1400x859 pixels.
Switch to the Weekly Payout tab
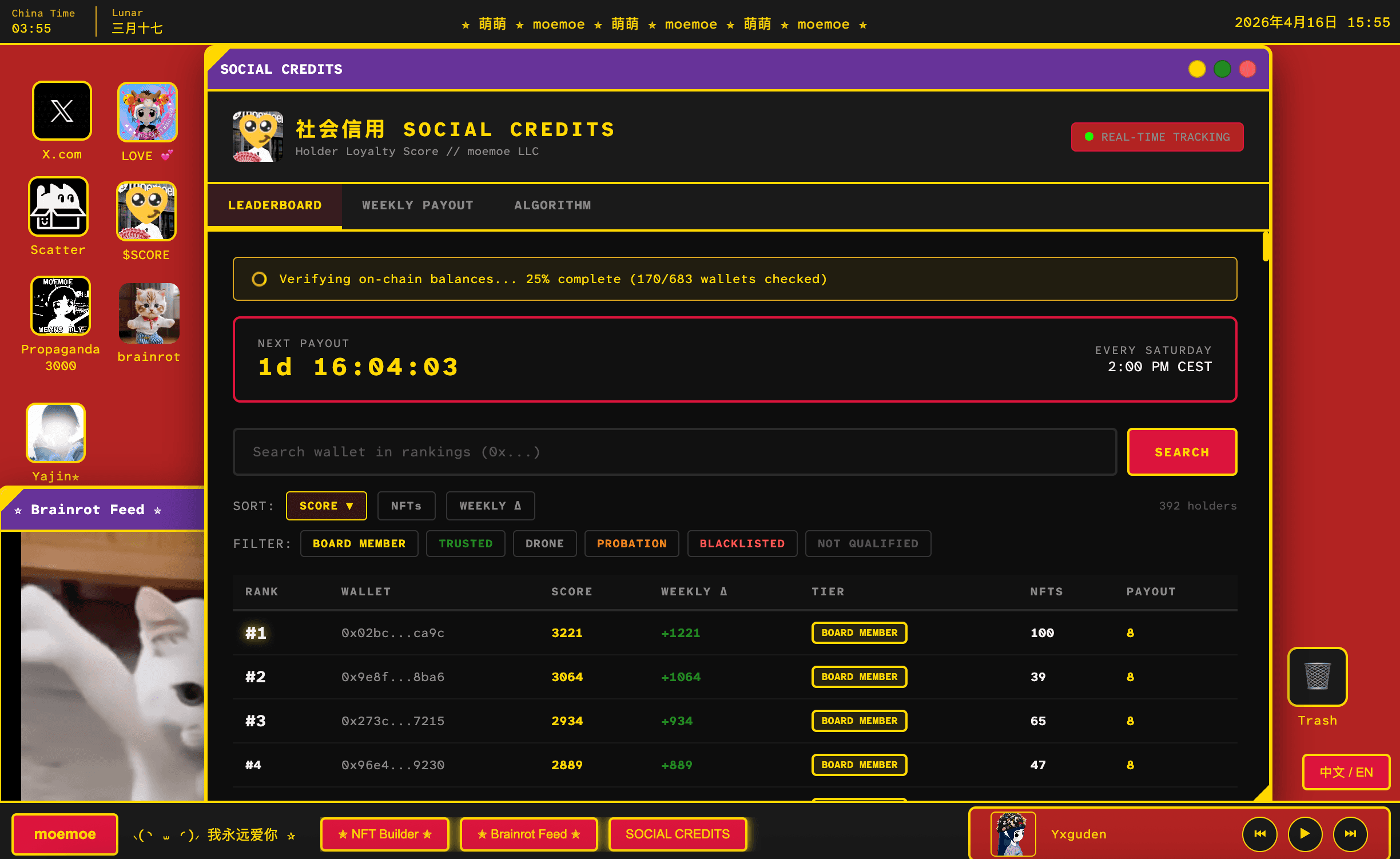417,205
